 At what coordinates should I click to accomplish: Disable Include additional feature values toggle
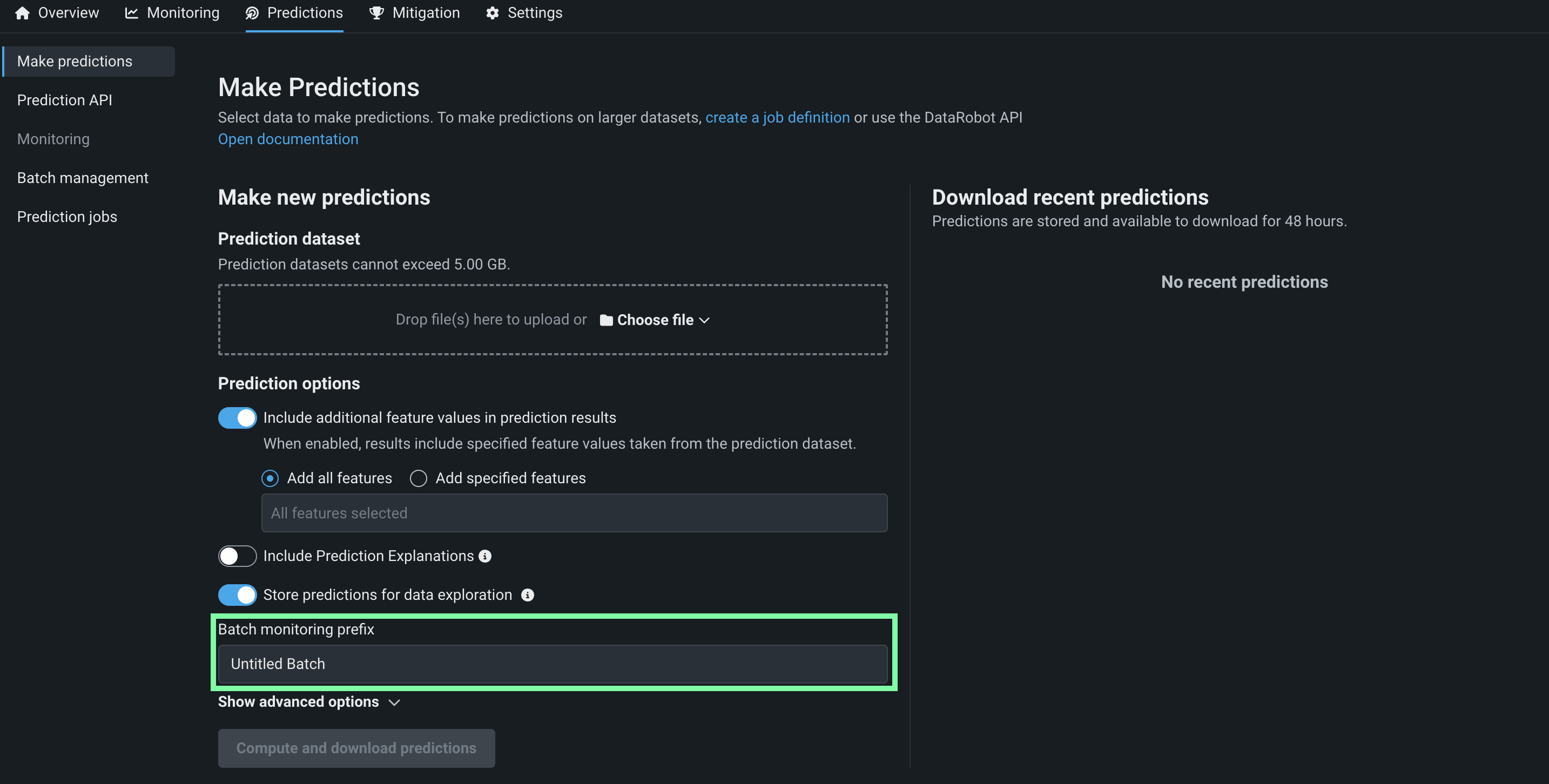[x=237, y=418]
